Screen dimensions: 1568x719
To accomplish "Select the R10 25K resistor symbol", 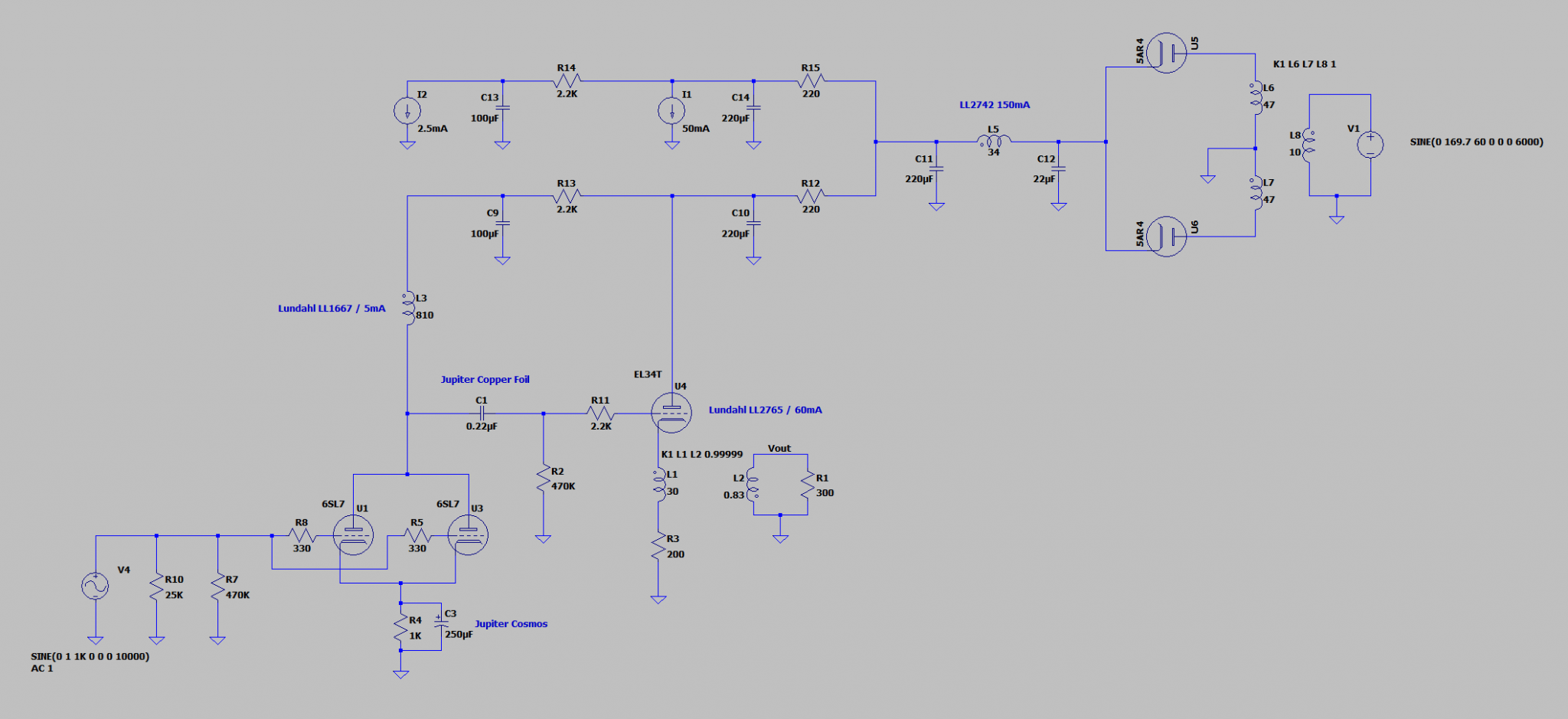I will pyautogui.click(x=156, y=587).
